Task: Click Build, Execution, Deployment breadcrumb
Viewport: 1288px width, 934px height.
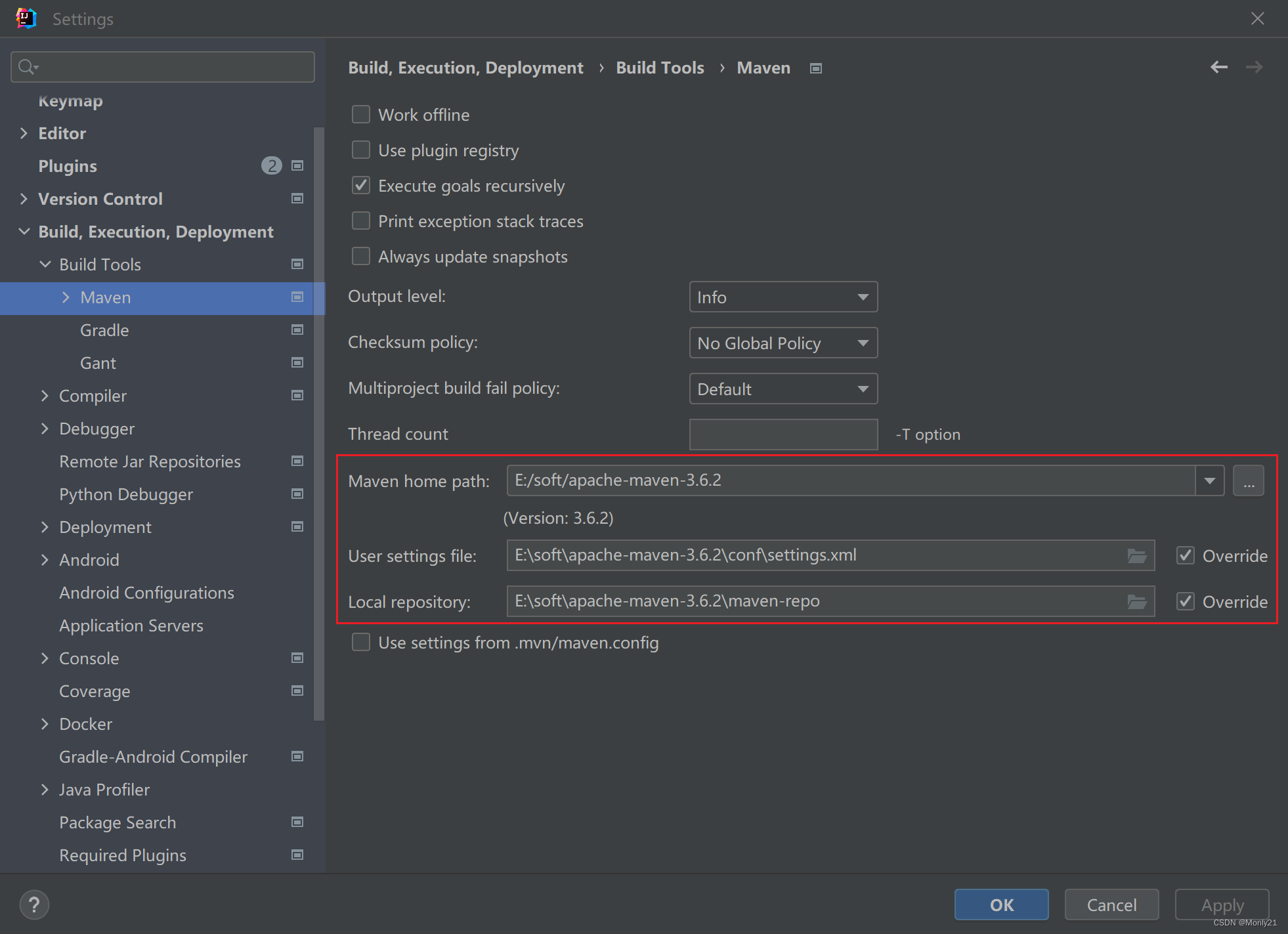Action: [465, 68]
